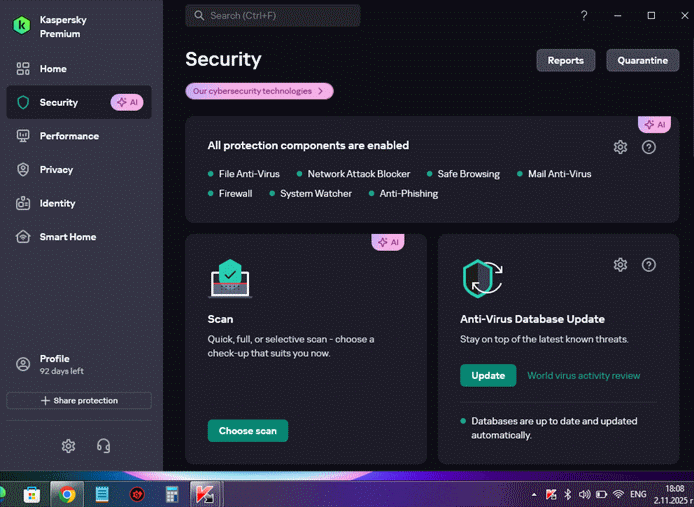Click the AI badge on Scan card
Viewport: 694px width, 507px height.
coord(388,242)
